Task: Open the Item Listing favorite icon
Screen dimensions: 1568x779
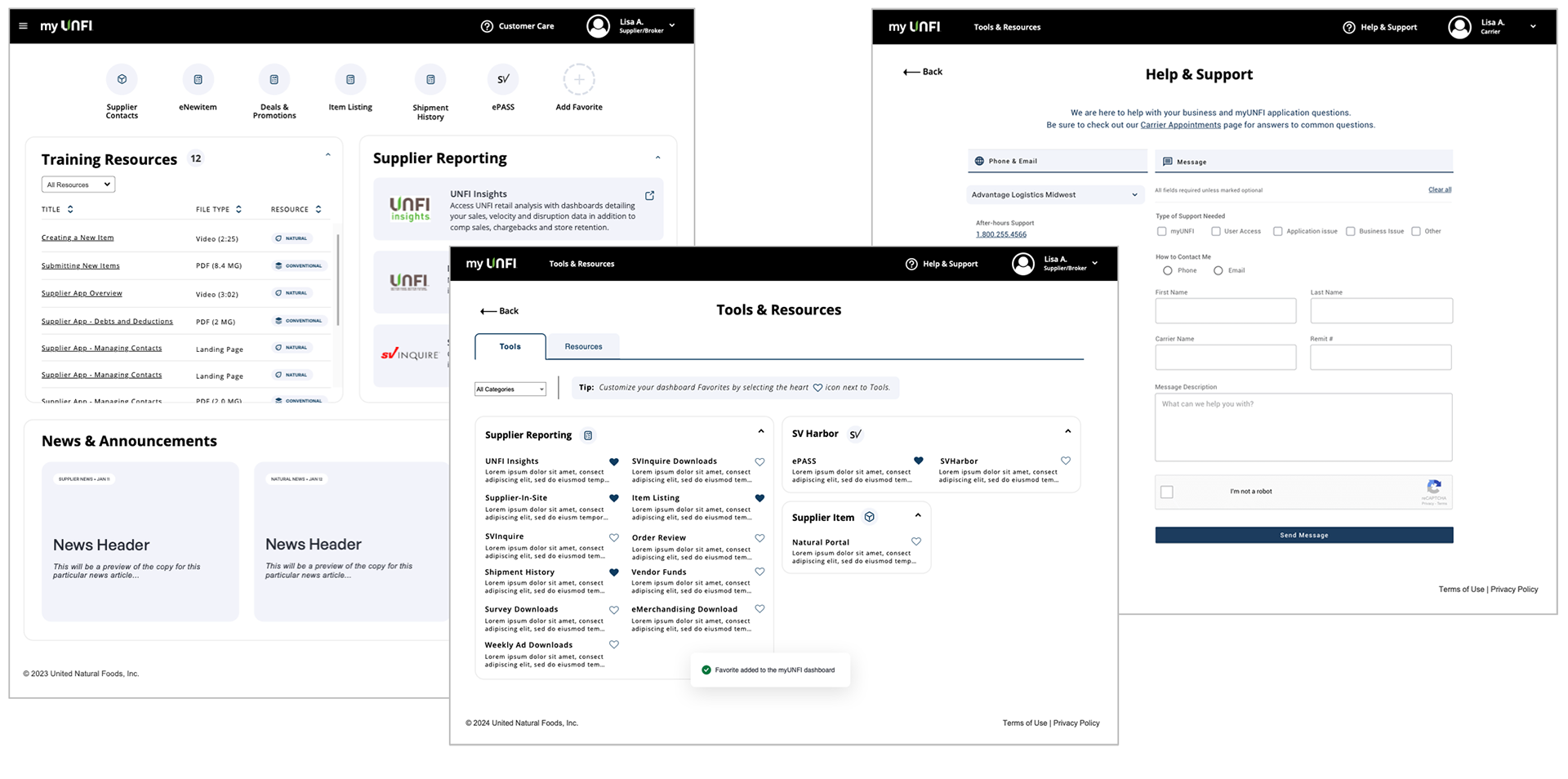Action: [350, 79]
